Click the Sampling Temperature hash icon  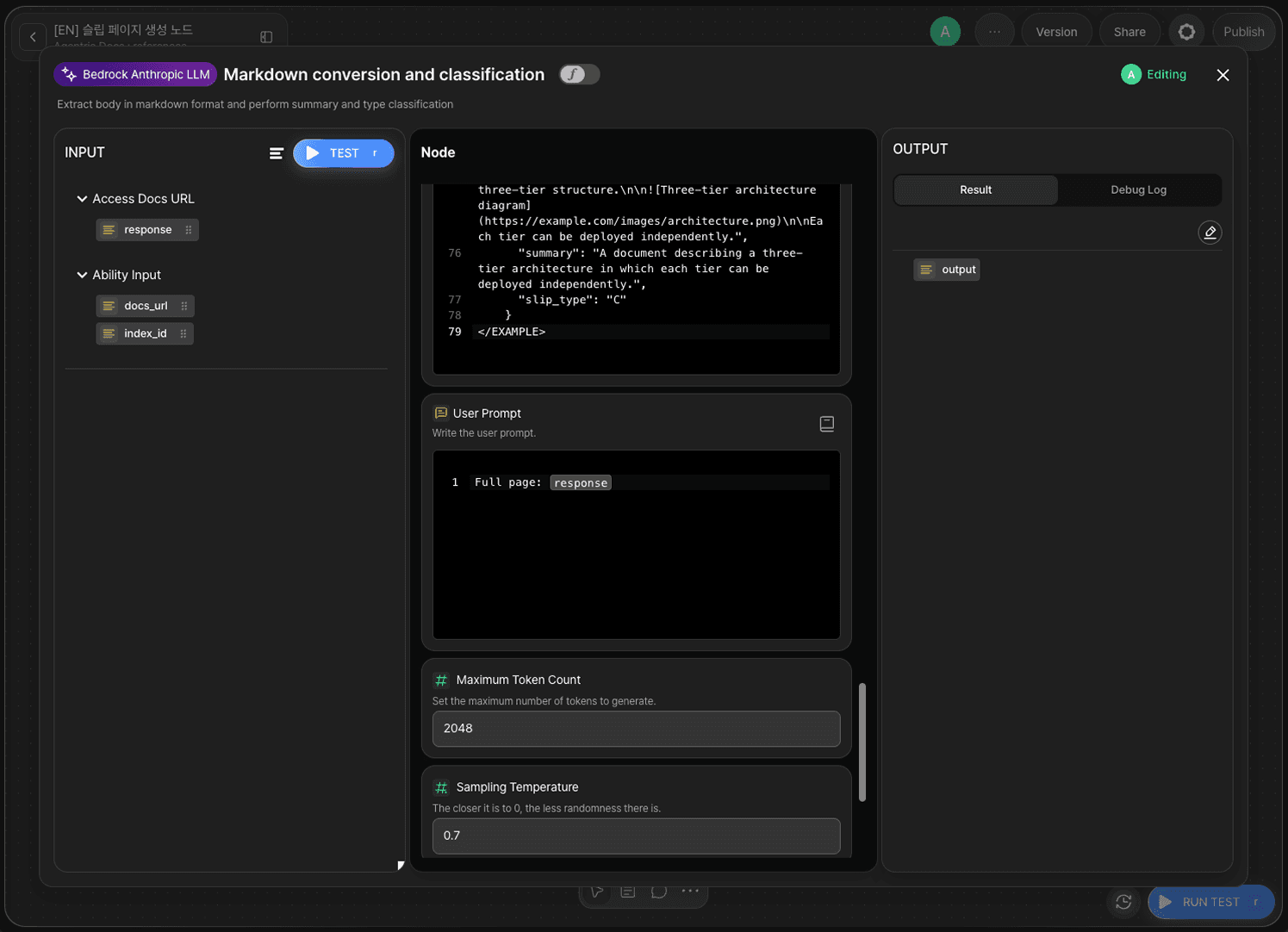tap(441, 787)
